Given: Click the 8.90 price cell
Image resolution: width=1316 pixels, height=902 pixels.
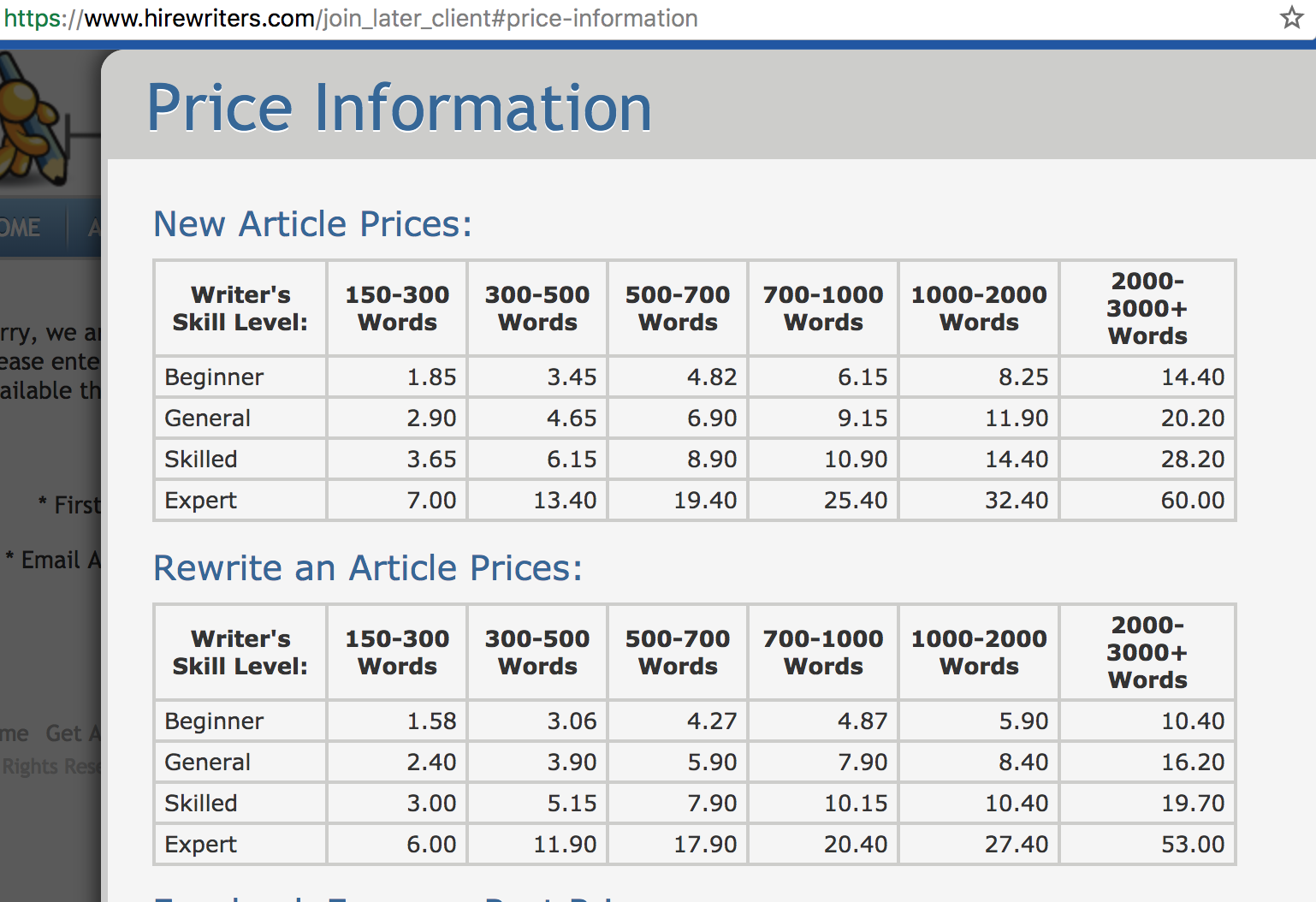Looking at the screenshot, I should tap(678, 459).
